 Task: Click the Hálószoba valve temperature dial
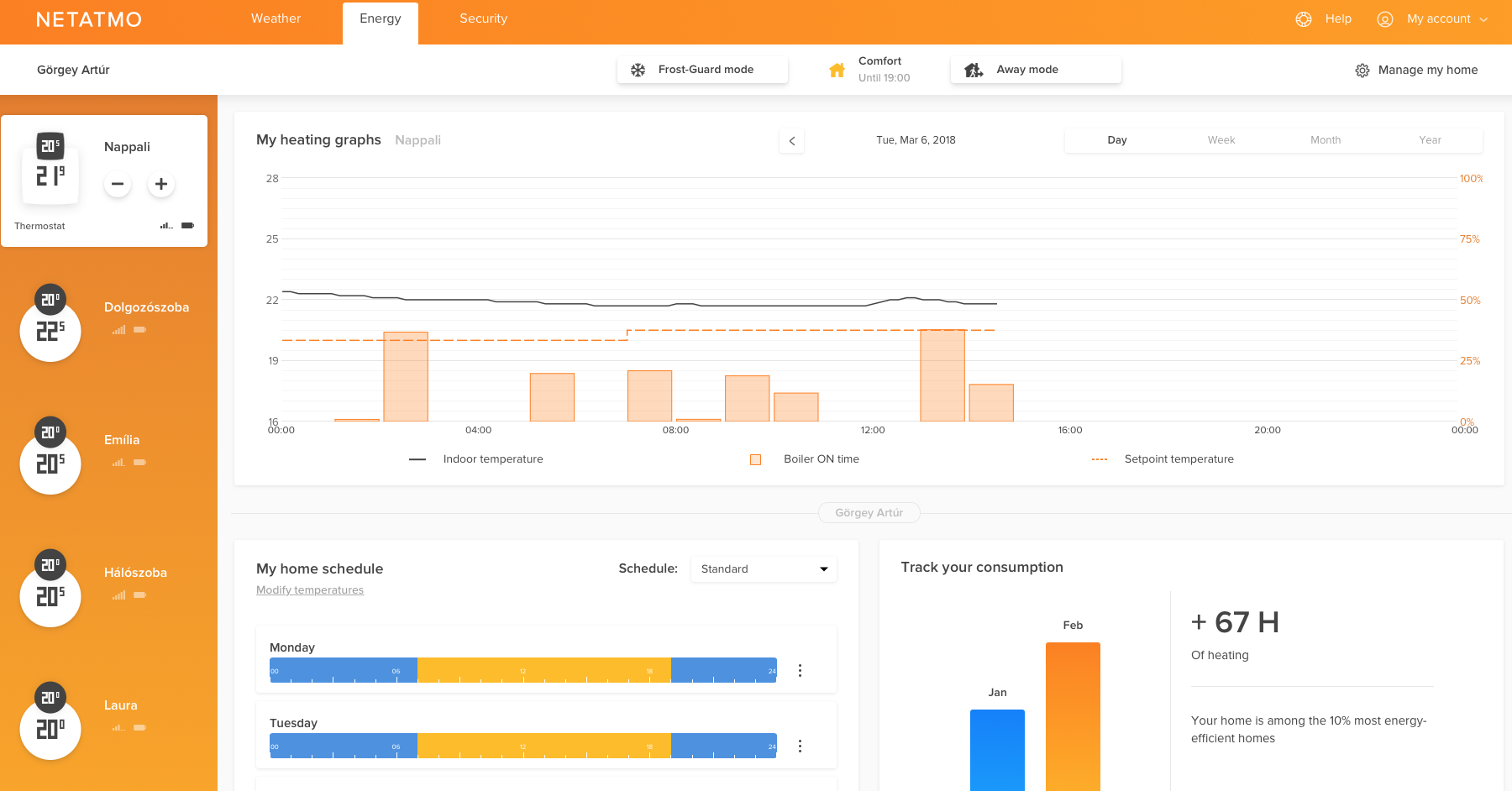(x=50, y=589)
